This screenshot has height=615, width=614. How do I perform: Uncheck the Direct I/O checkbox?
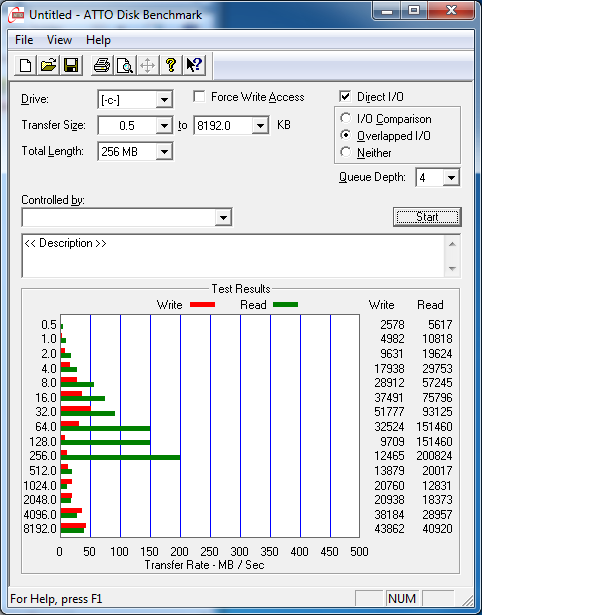(x=345, y=96)
